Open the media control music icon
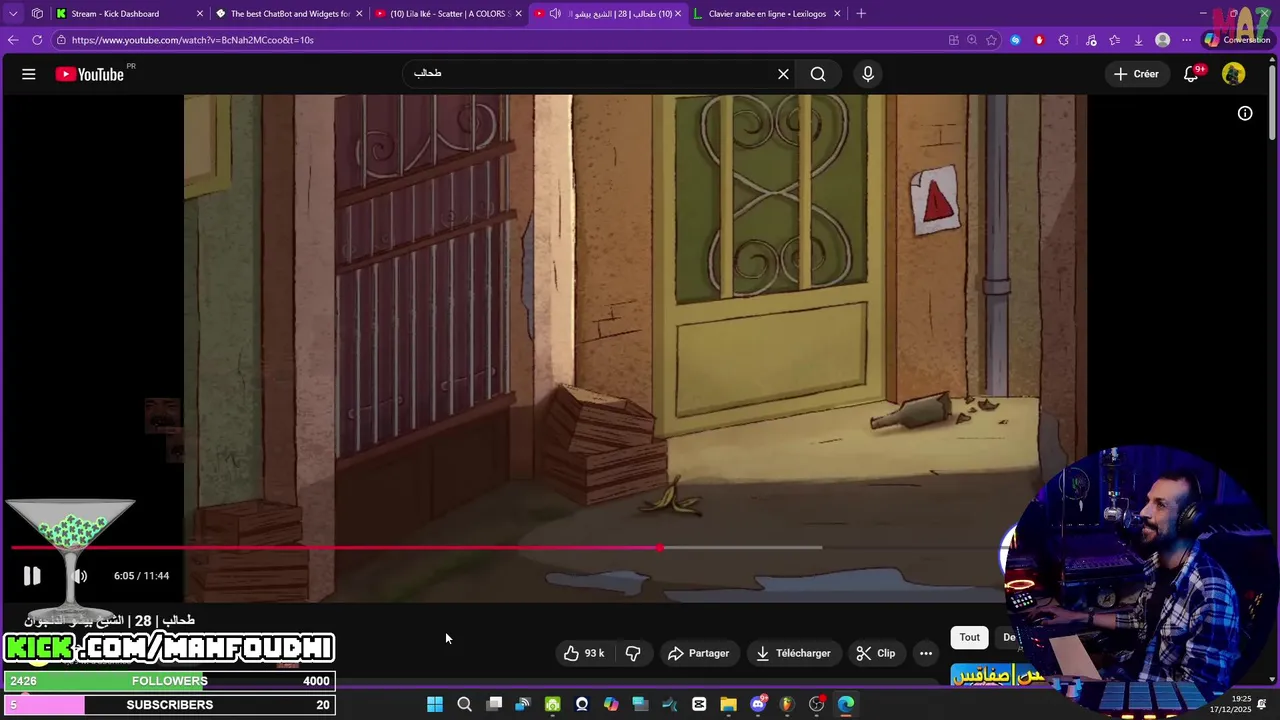 pyautogui.click(x=1091, y=40)
